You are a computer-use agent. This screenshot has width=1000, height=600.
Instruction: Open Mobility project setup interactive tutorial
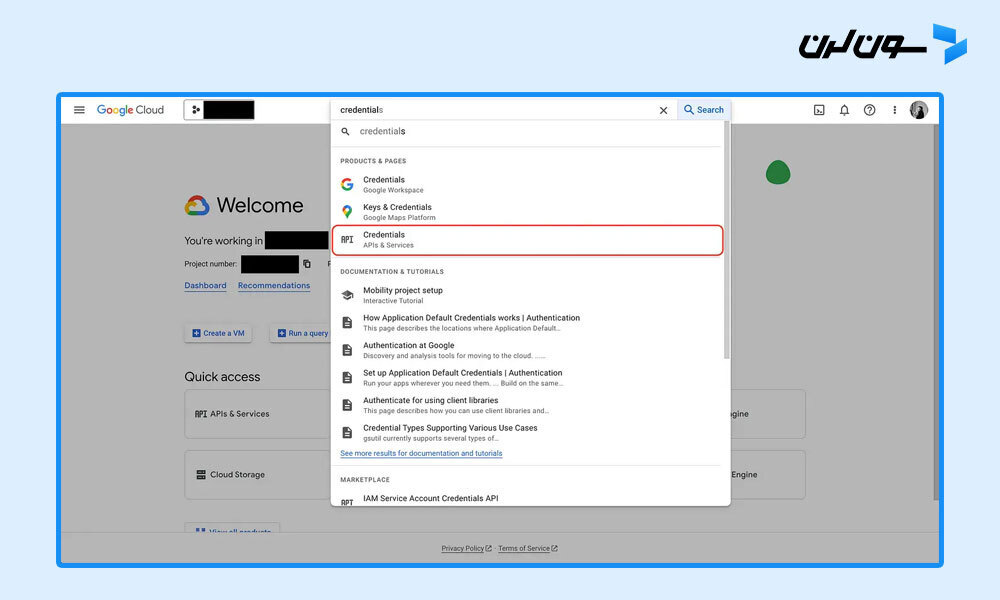(x=528, y=295)
